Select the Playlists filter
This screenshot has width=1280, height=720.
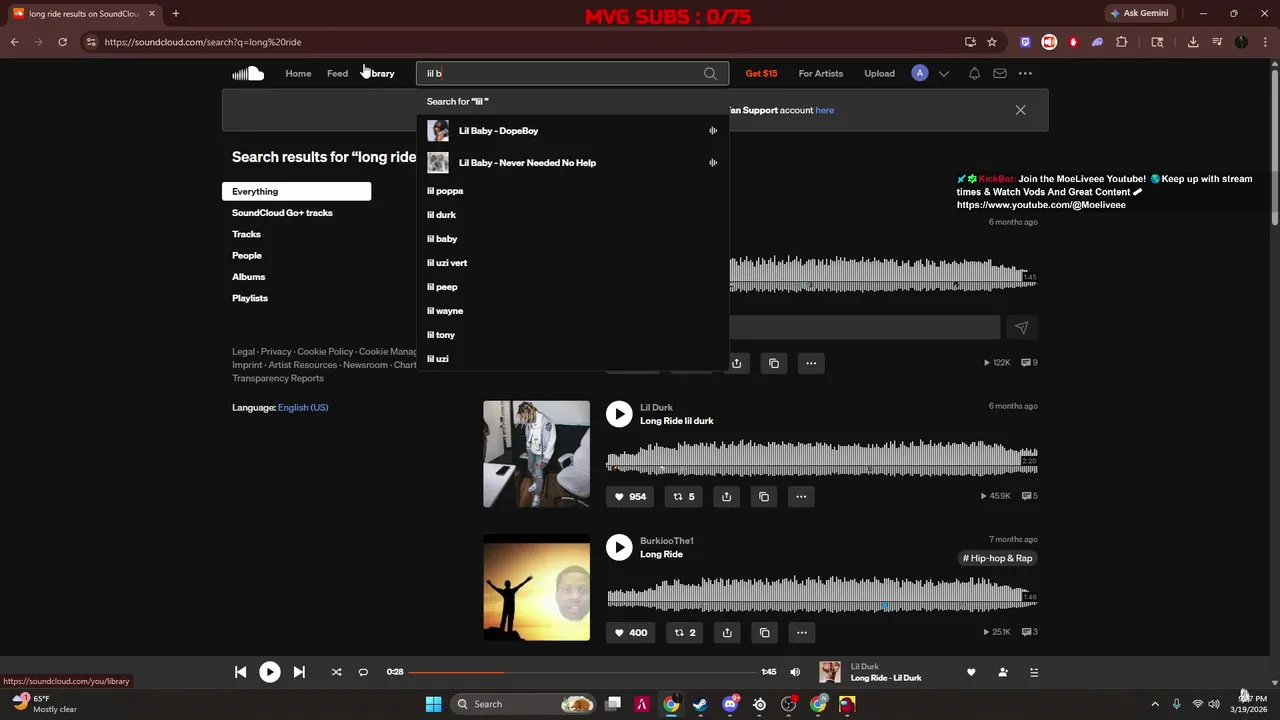(x=250, y=298)
